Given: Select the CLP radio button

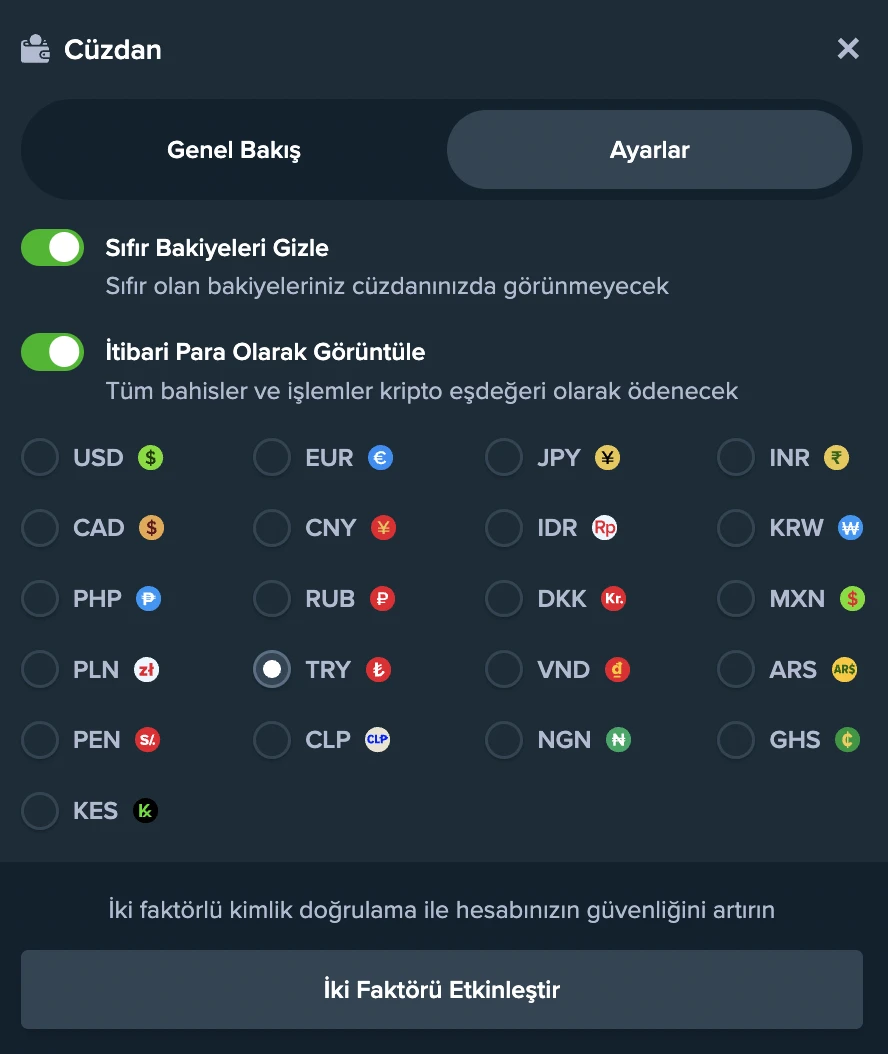Looking at the screenshot, I should tap(272, 740).
